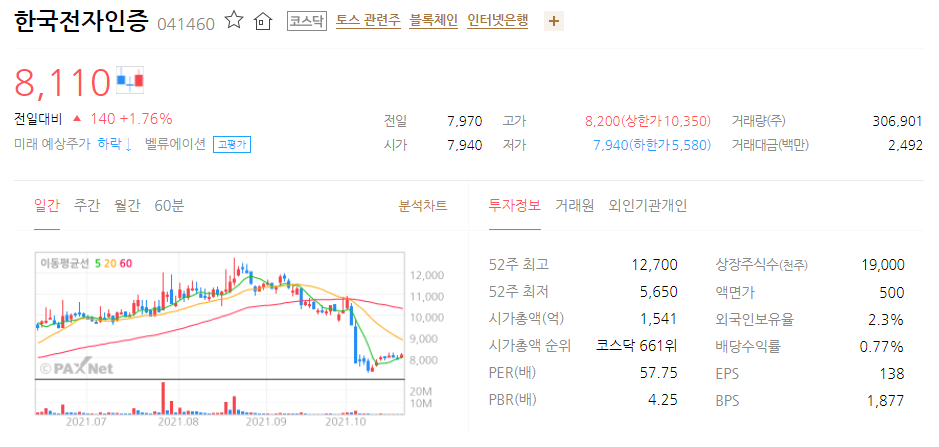Open the 코스닥 market badge

tap(307, 22)
